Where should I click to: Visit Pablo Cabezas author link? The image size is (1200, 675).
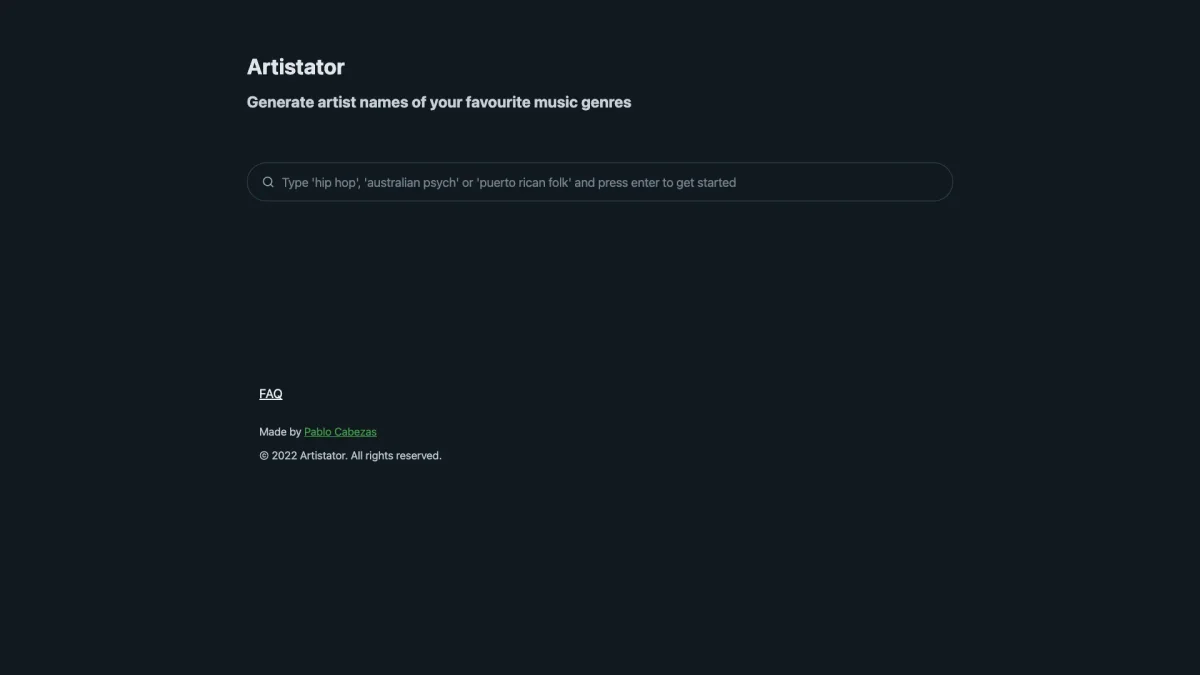tap(340, 432)
